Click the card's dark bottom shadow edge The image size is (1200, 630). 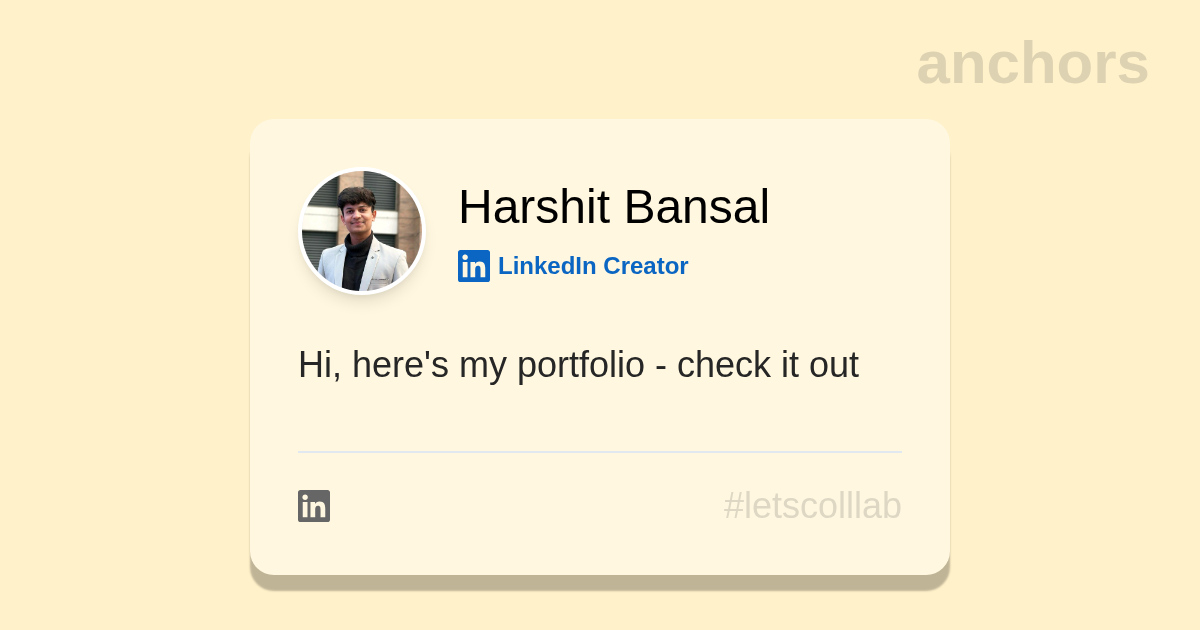(x=600, y=583)
